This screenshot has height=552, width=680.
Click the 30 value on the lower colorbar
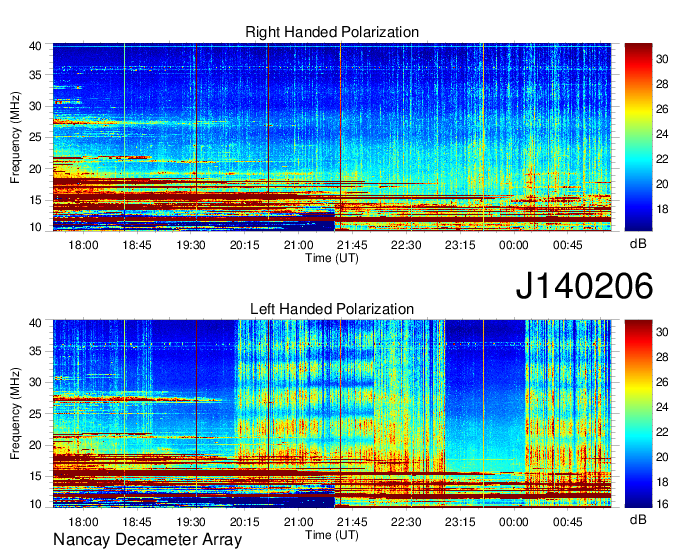point(662,332)
